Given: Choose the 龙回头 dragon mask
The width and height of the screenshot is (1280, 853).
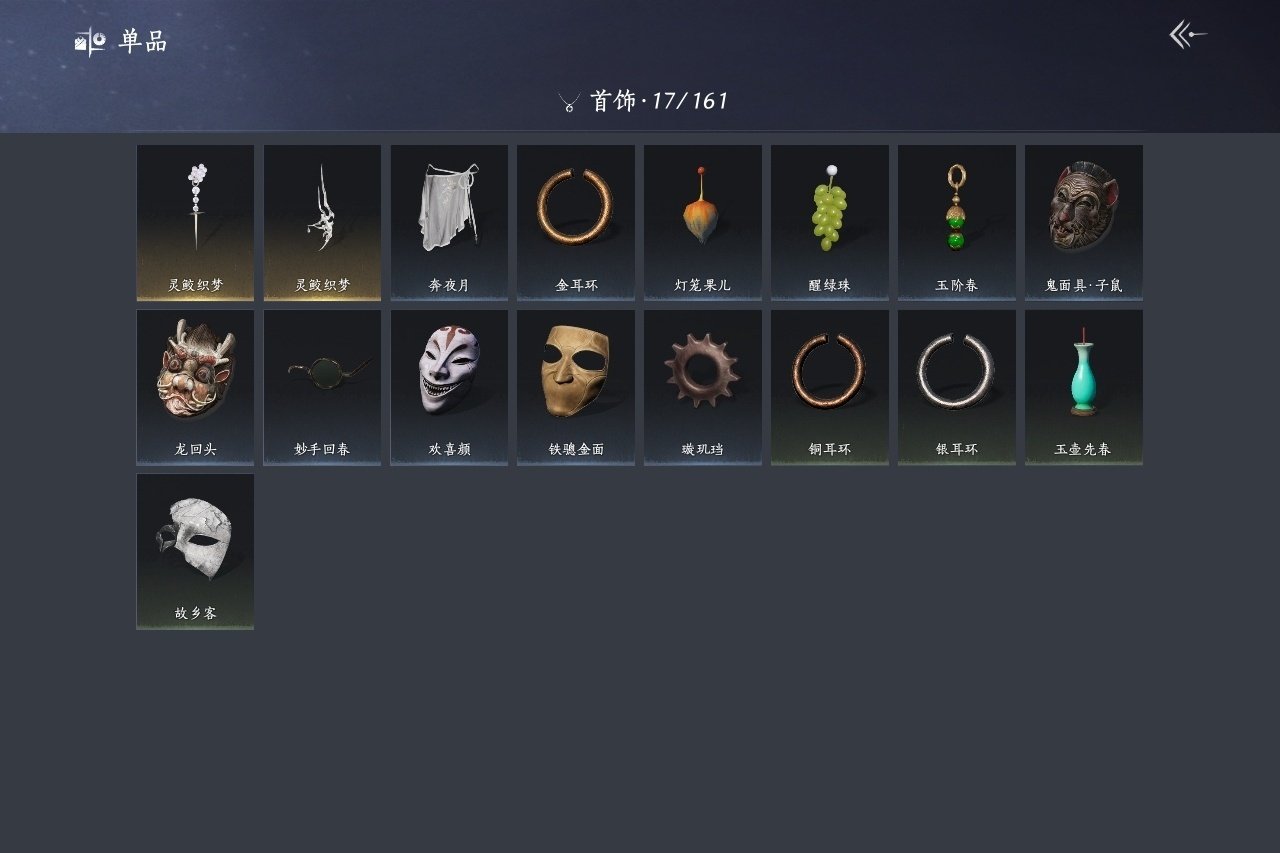Looking at the screenshot, I should pyautogui.click(x=195, y=387).
